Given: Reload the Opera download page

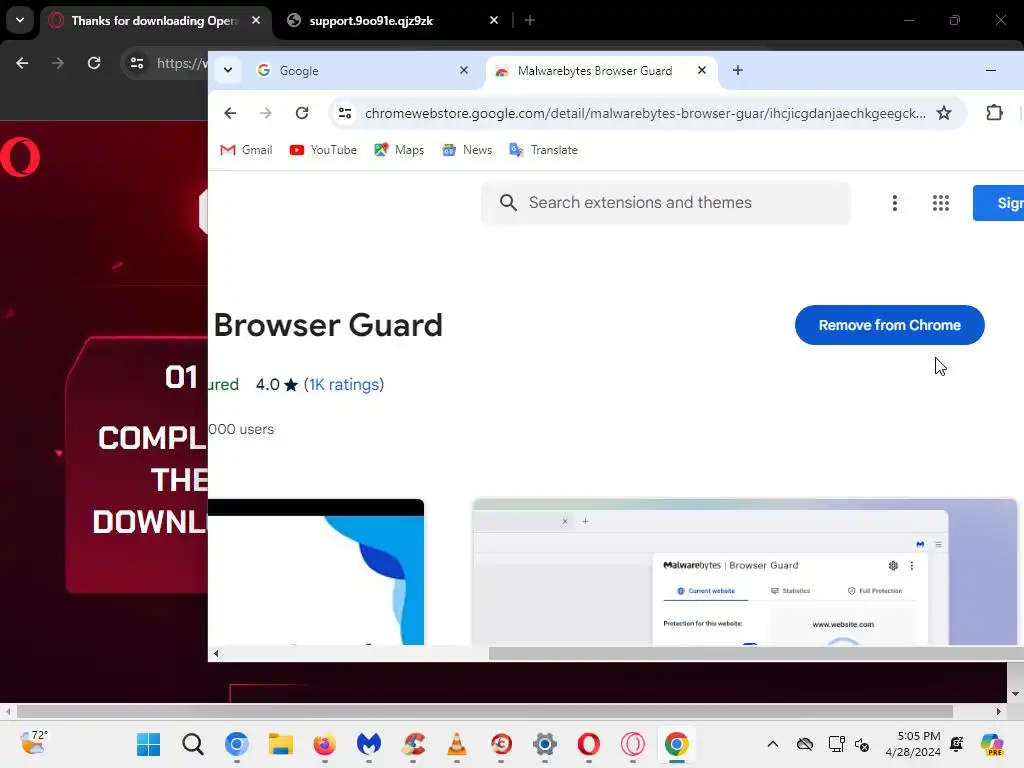Looking at the screenshot, I should (94, 63).
